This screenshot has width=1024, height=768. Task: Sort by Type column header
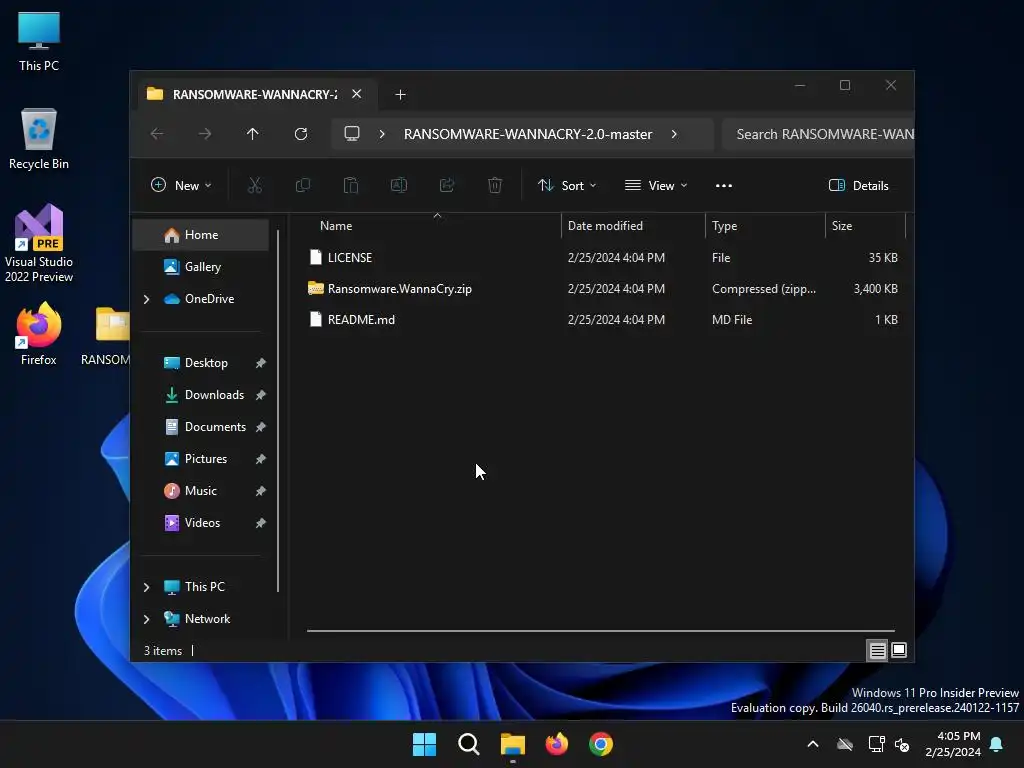coord(765,226)
